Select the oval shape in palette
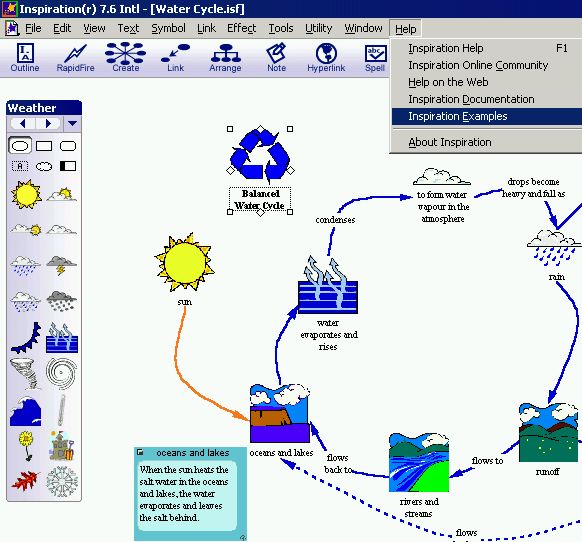 coord(20,146)
